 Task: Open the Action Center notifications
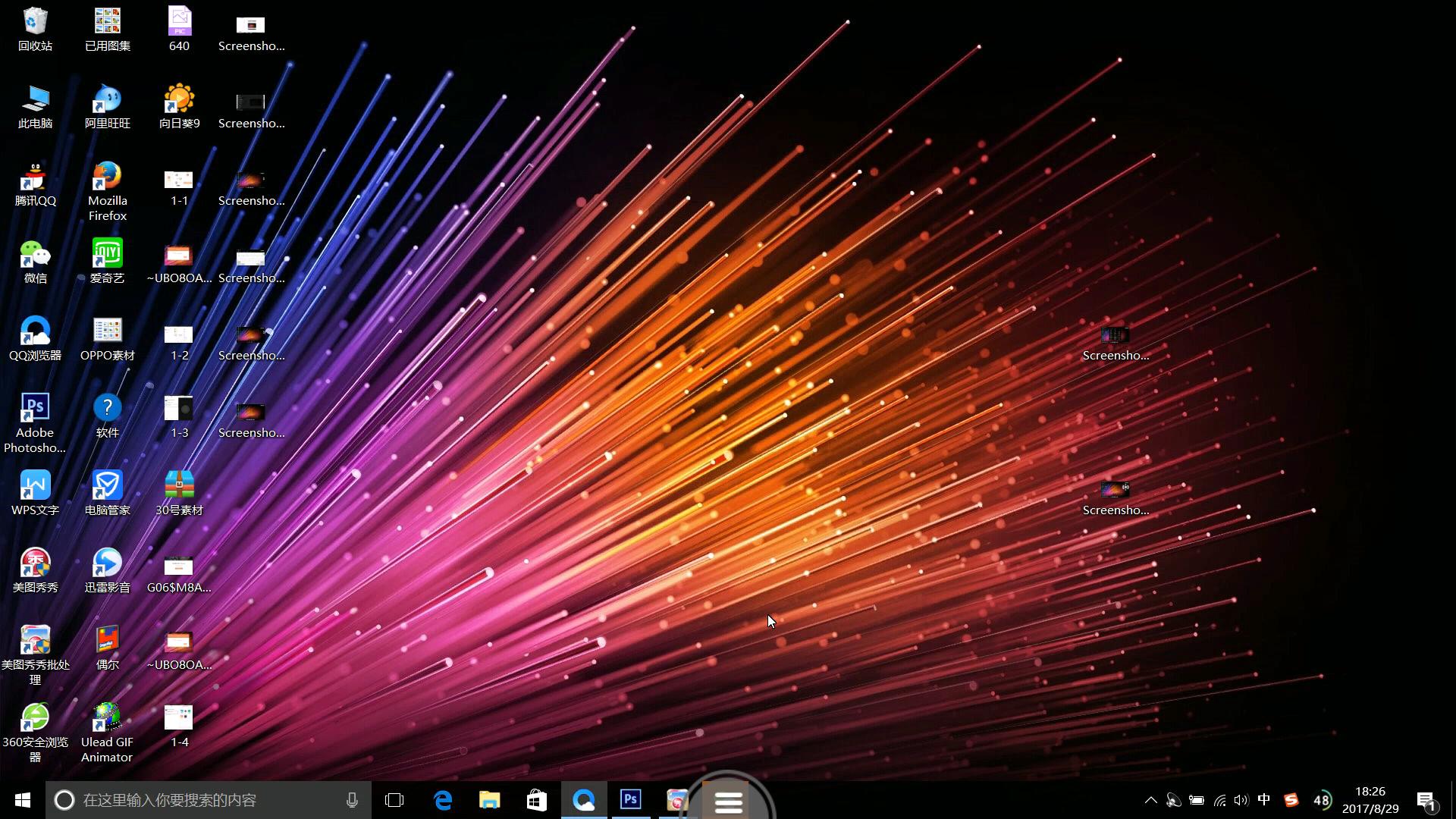click(1426, 799)
